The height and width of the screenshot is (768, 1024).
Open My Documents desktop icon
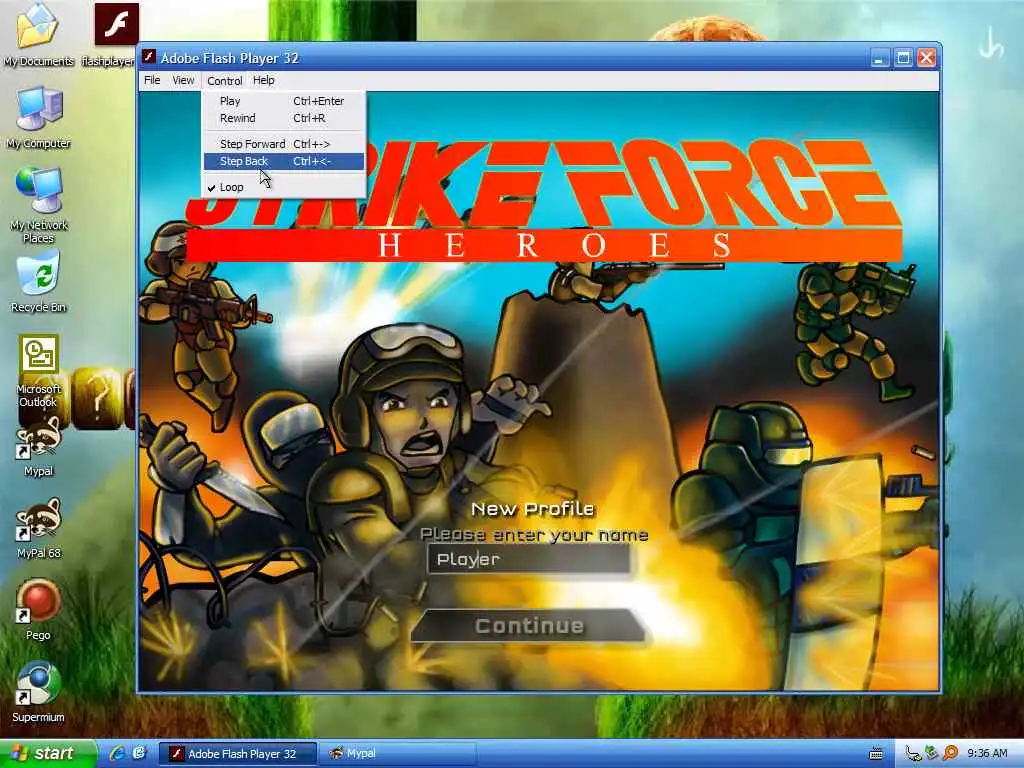coord(38,36)
